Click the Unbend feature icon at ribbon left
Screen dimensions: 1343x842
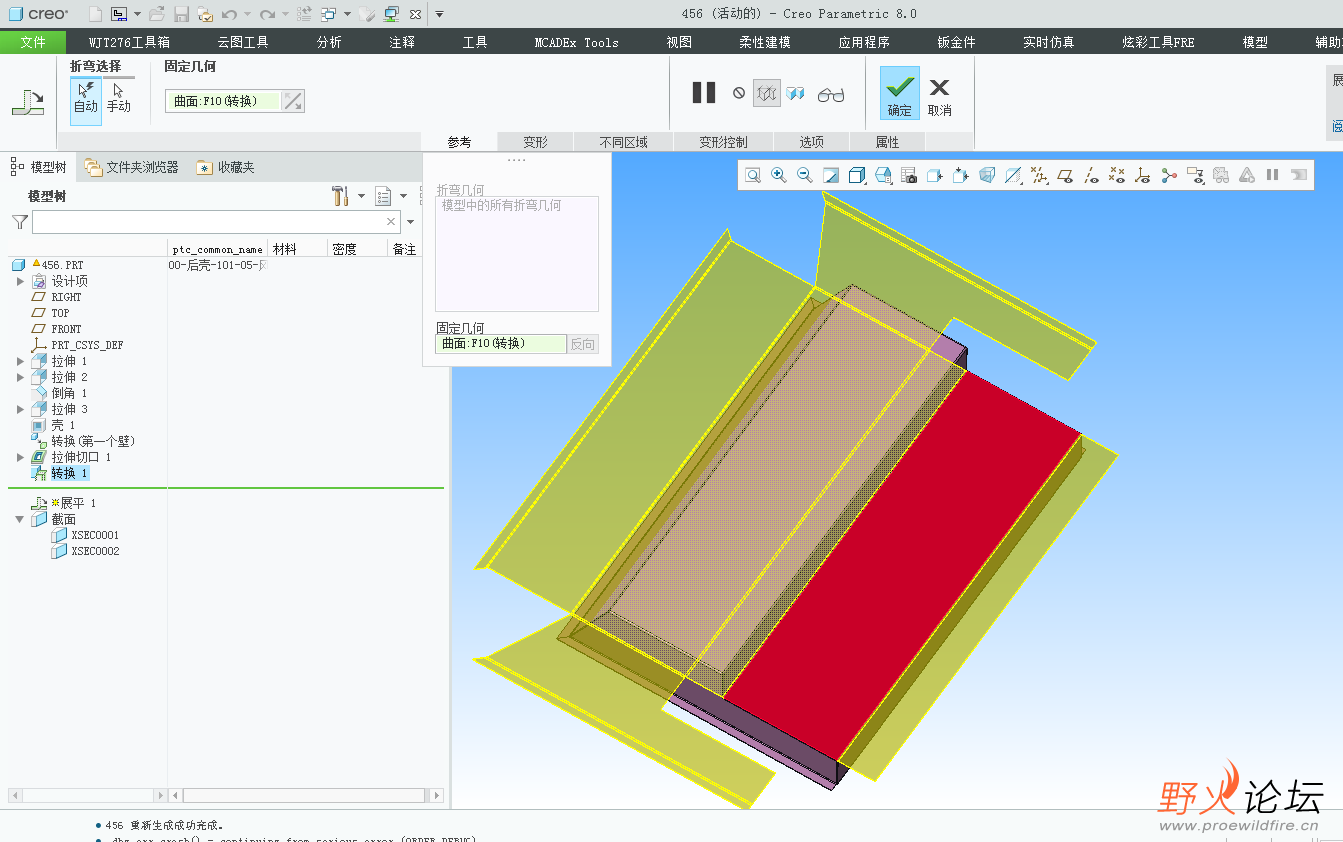click(27, 102)
